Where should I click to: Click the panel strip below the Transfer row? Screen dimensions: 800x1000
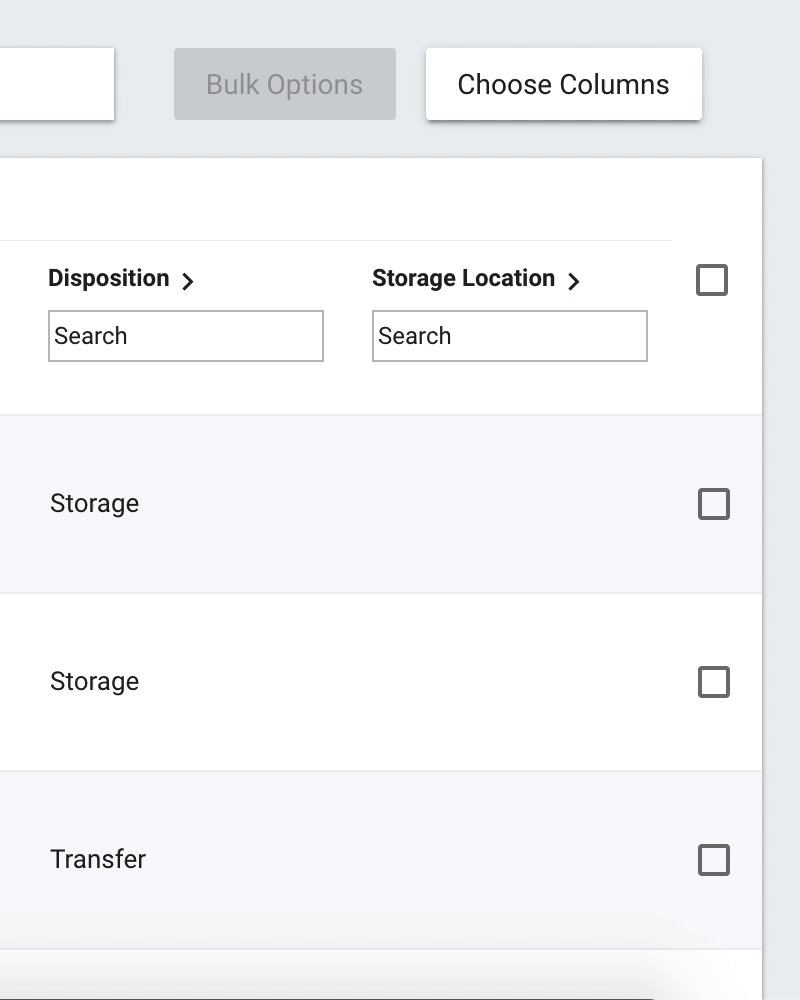point(381,974)
